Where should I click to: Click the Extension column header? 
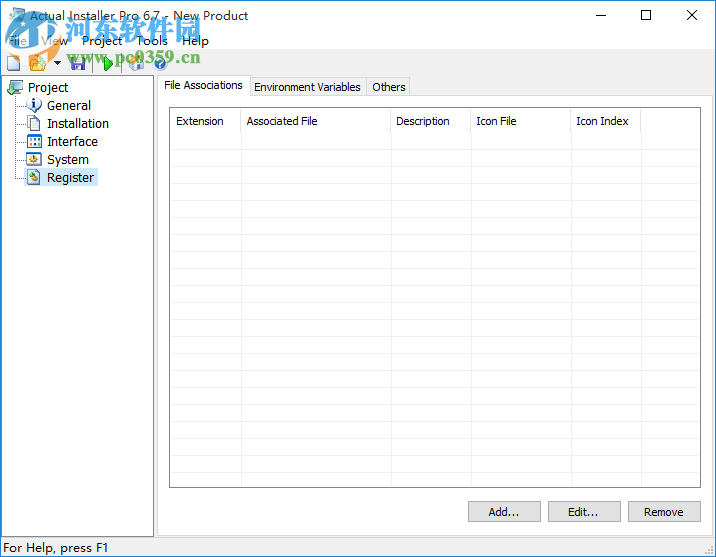point(205,121)
